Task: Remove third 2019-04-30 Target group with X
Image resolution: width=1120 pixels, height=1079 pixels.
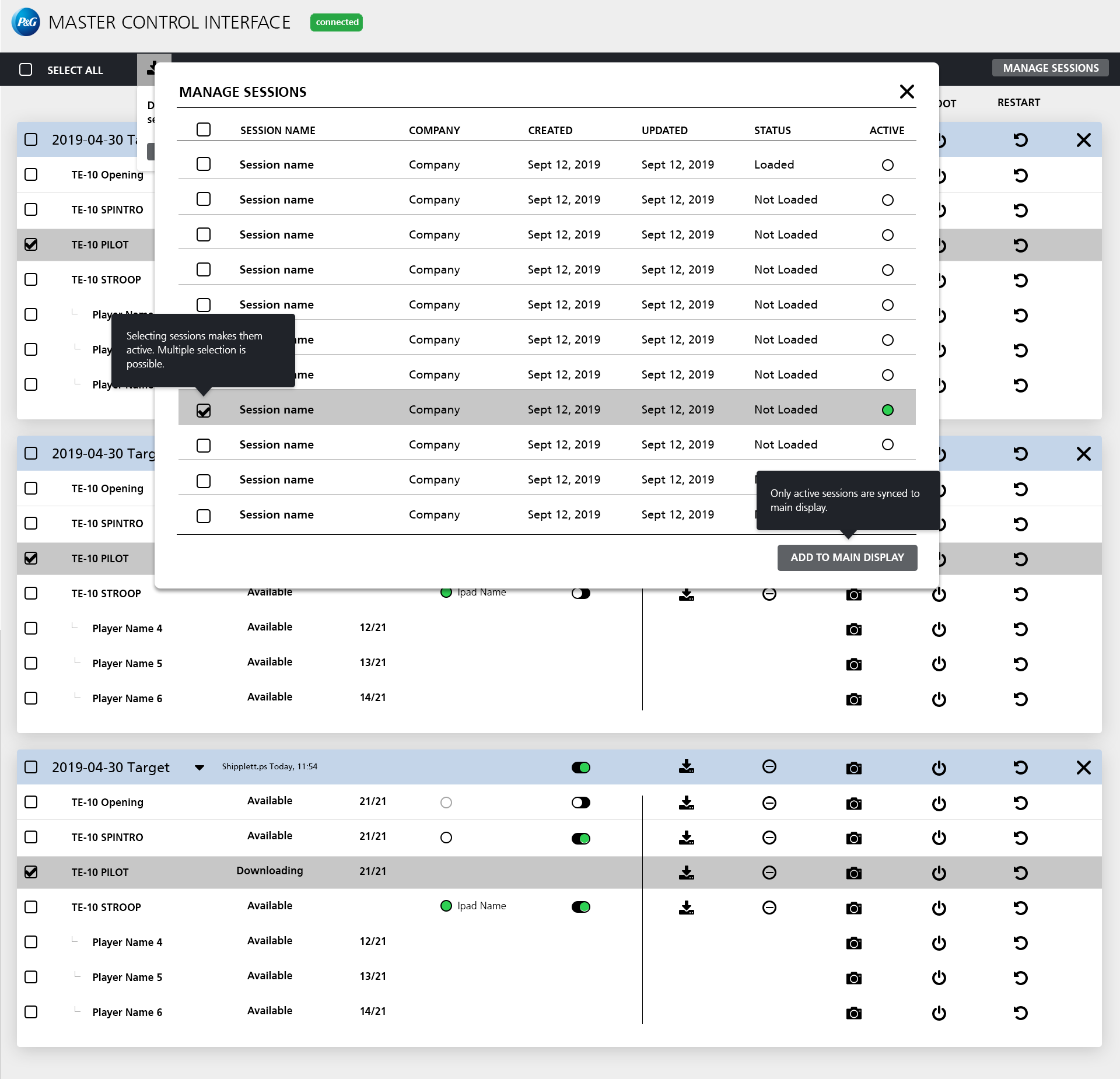Action: click(x=1083, y=768)
